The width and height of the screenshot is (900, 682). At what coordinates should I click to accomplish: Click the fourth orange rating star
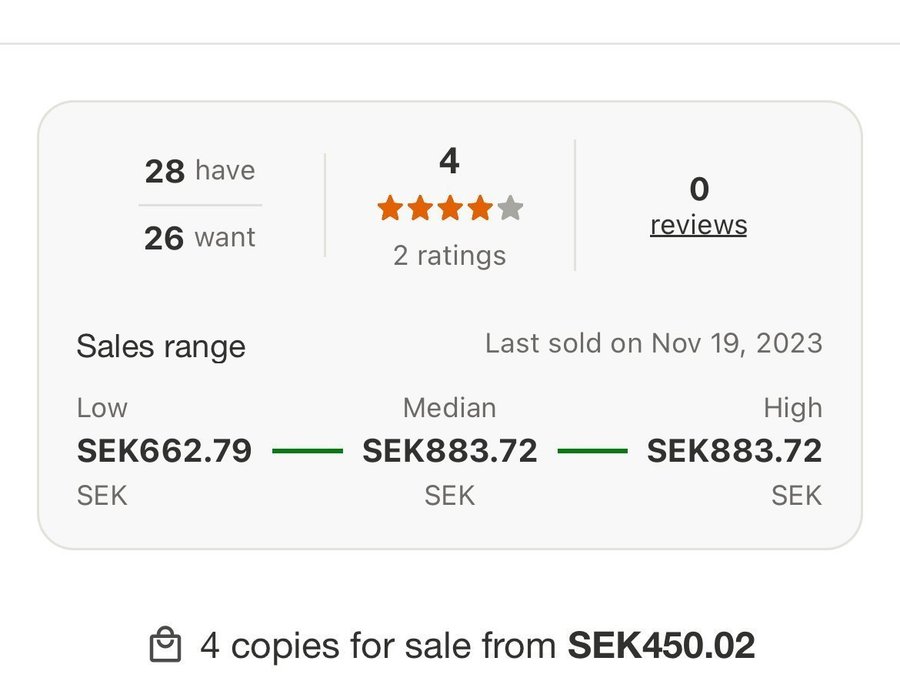[480, 208]
